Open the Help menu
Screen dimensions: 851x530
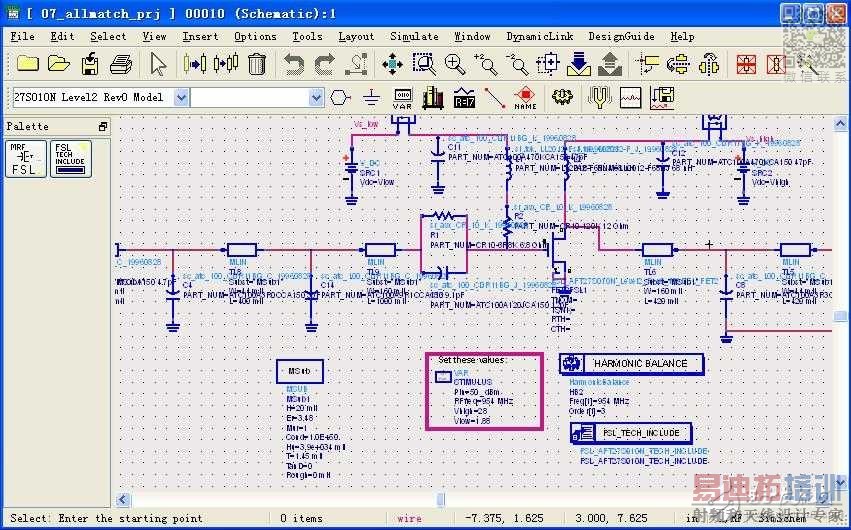pyautogui.click(x=682, y=36)
